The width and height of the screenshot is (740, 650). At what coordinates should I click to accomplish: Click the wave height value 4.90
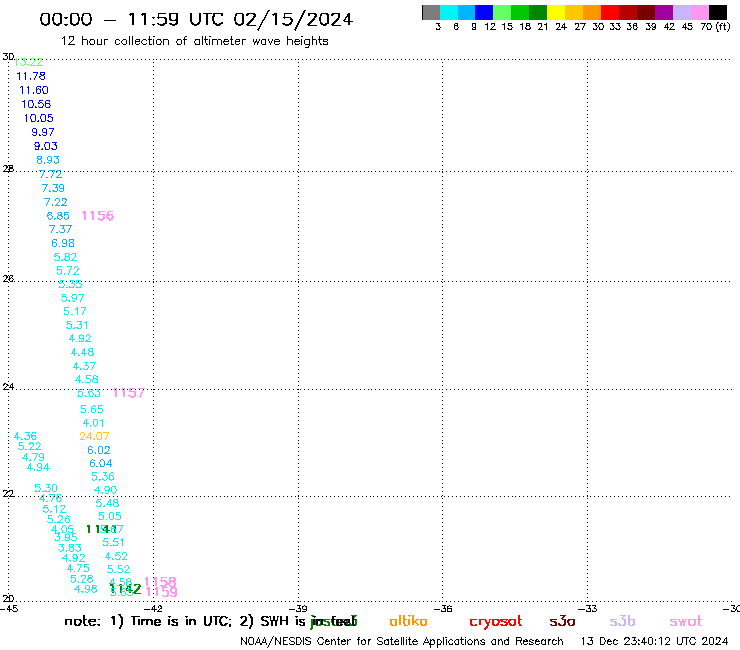[105, 490]
